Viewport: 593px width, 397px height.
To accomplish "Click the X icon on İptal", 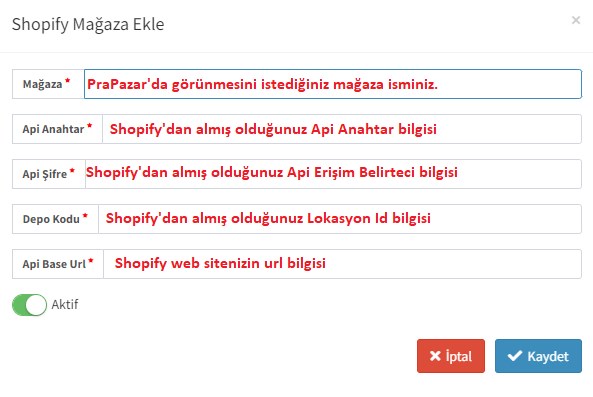I will point(435,356).
